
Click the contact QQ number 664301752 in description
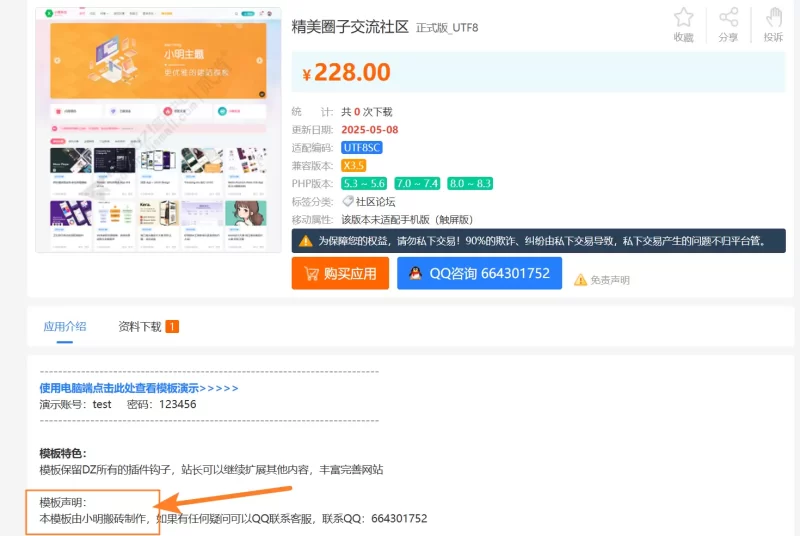pos(399,519)
